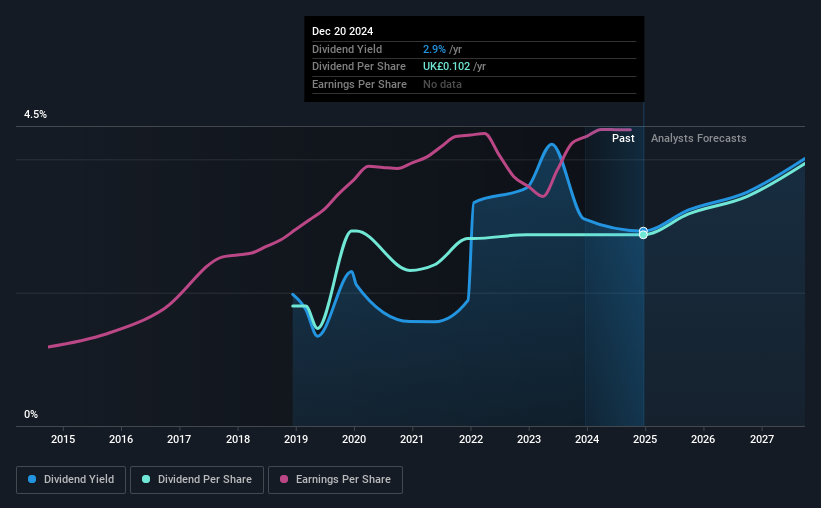Image resolution: width=821 pixels, height=508 pixels.
Task: Toggle the Dividend Per Share legend button
Action: point(197,480)
